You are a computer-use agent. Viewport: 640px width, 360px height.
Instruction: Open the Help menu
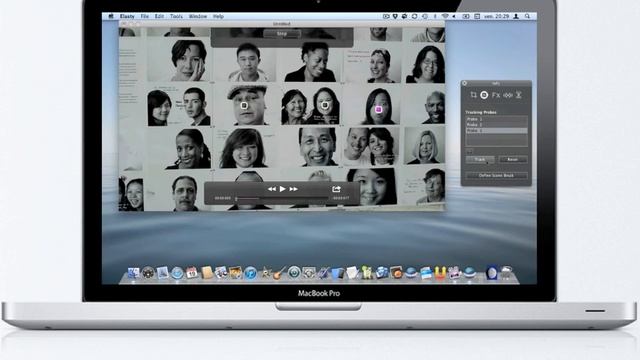click(x=218, y=16)
